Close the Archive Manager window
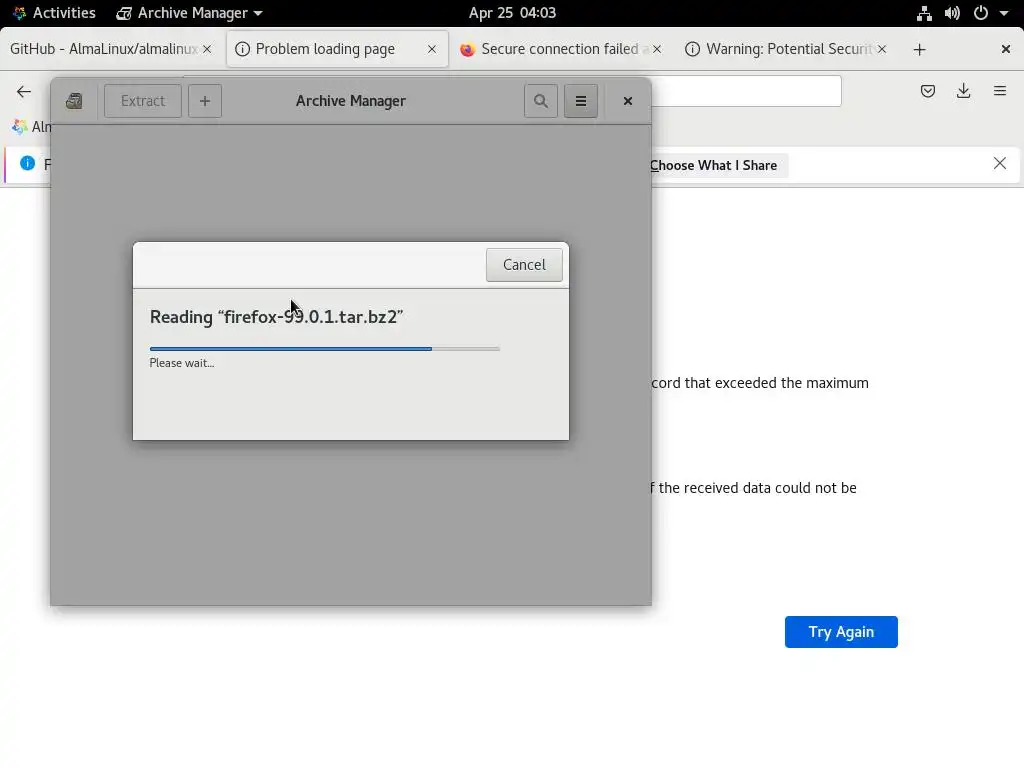Screen dimensions: 1024x768 coord(628,101)
